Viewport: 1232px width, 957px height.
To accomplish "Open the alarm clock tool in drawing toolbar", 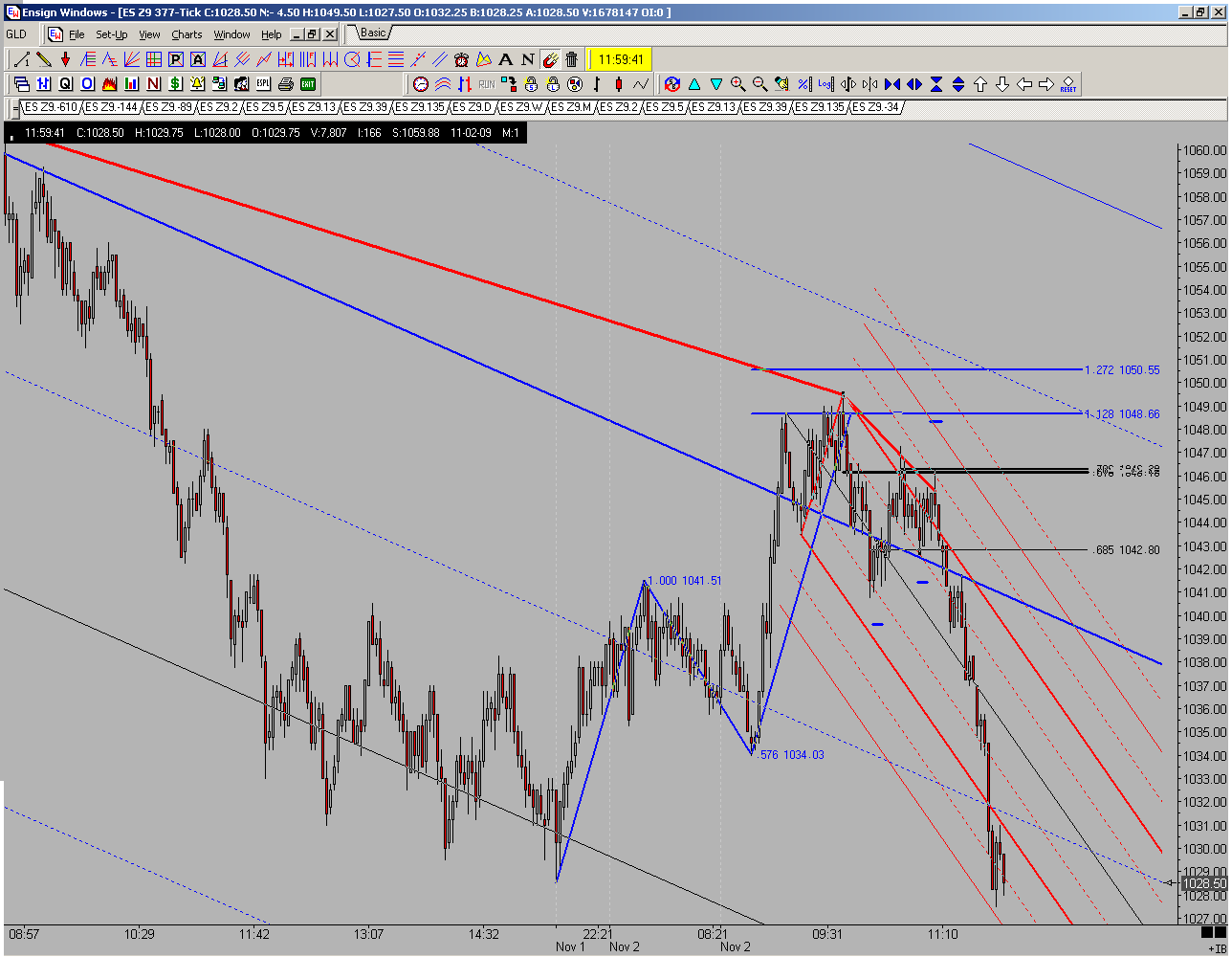I will (x=462, y=59).
